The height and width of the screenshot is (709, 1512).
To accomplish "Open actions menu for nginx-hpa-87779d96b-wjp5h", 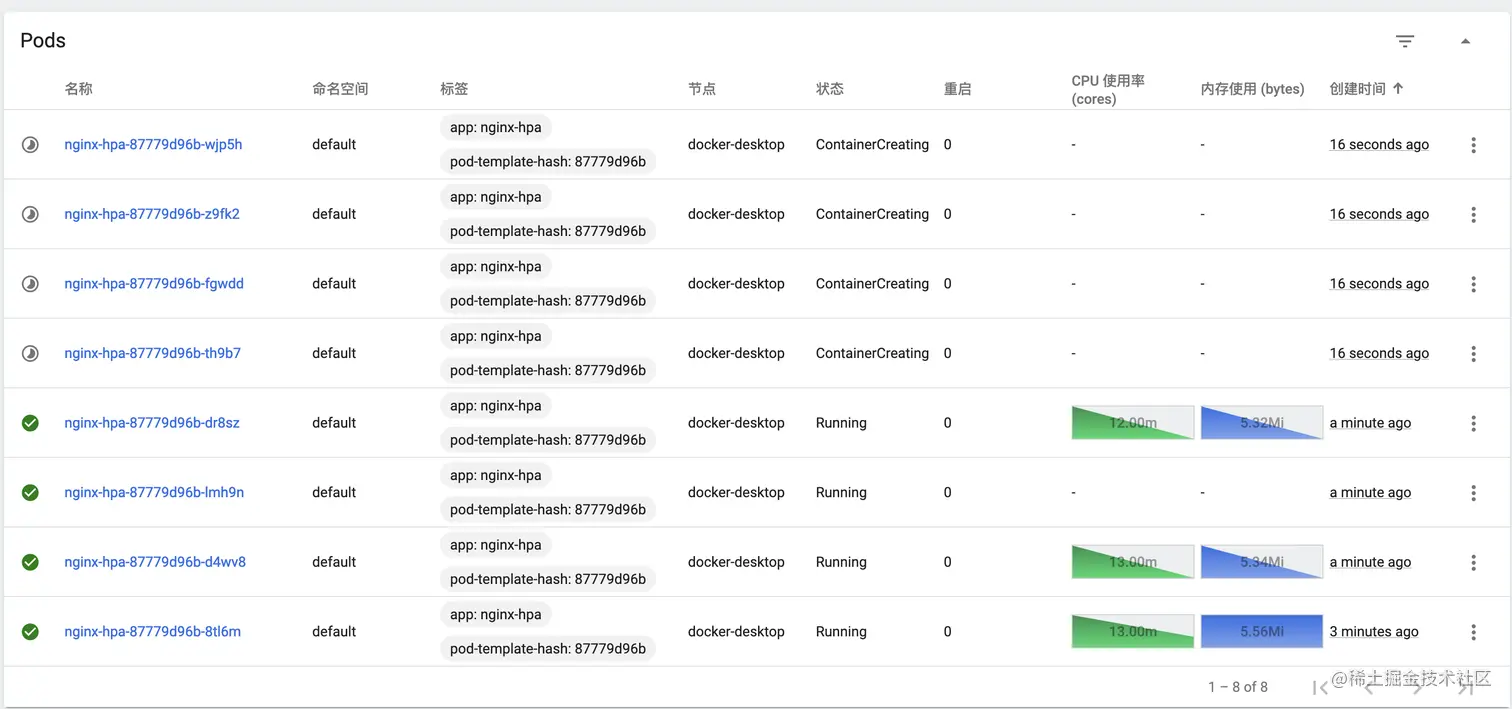I will click(1473, 145).
